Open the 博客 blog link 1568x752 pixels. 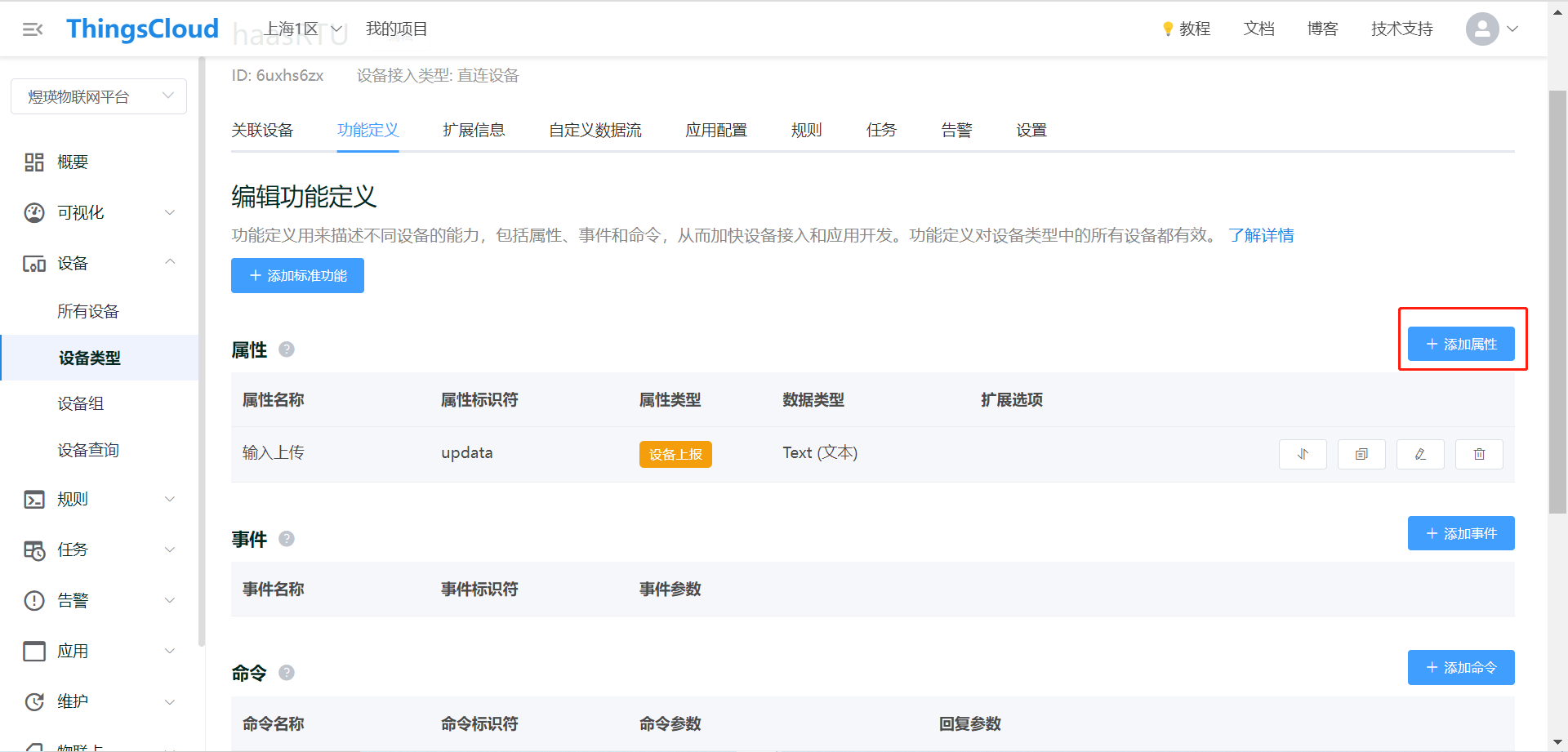click(1322, 29)
